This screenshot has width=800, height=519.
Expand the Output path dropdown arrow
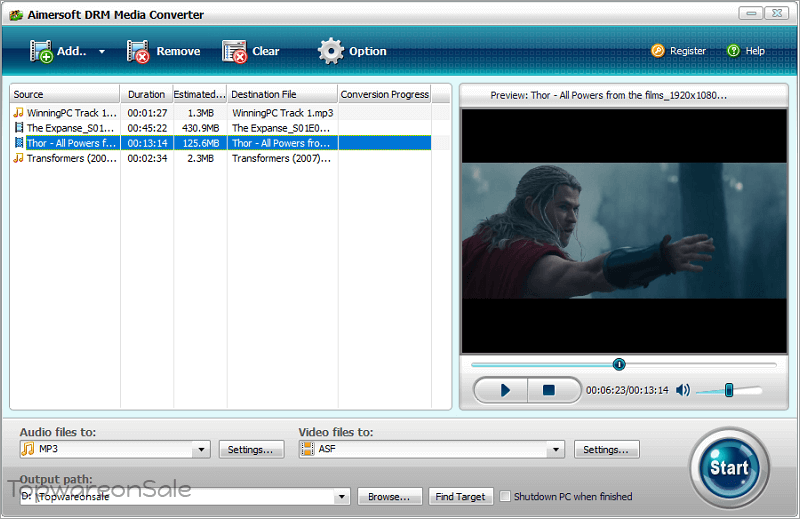(342, 497)
